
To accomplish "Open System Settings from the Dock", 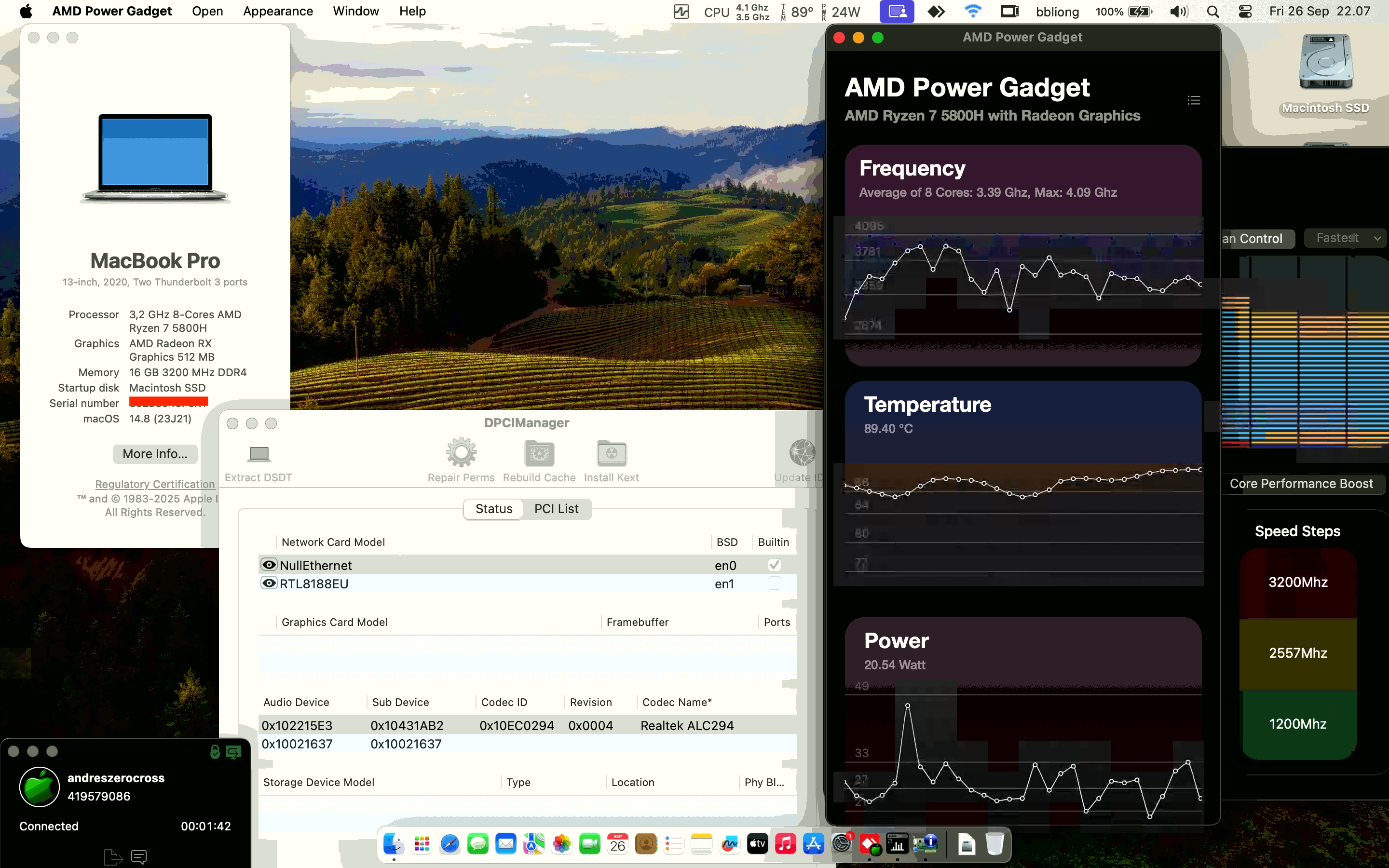I will pos(842,844).
